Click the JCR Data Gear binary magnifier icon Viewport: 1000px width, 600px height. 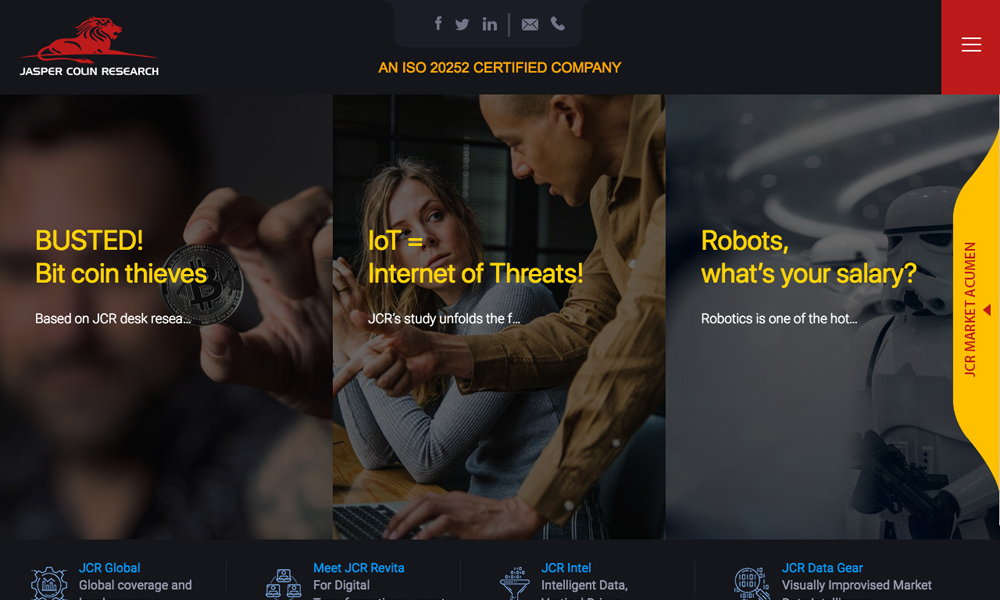[x=751, y=583]
